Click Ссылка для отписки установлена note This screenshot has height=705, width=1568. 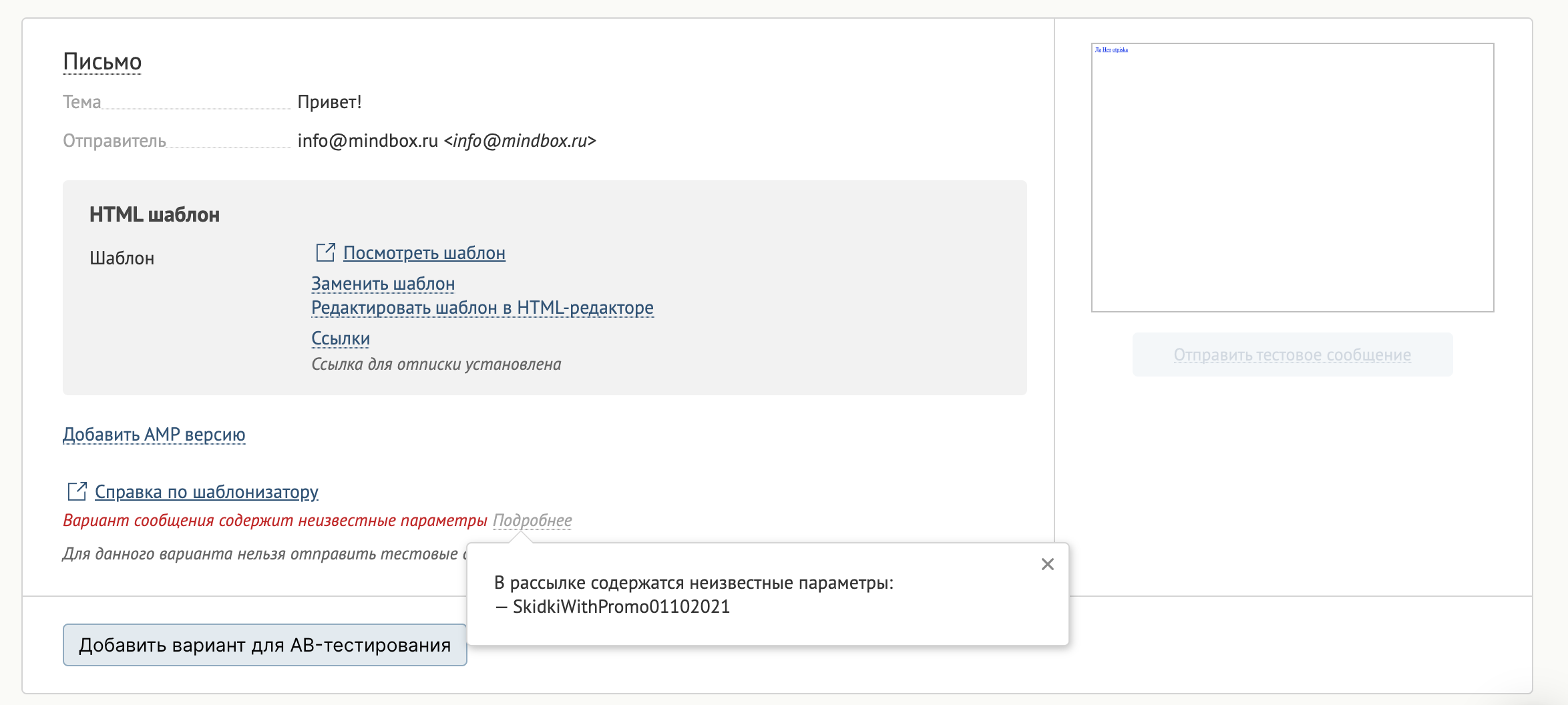436,365
